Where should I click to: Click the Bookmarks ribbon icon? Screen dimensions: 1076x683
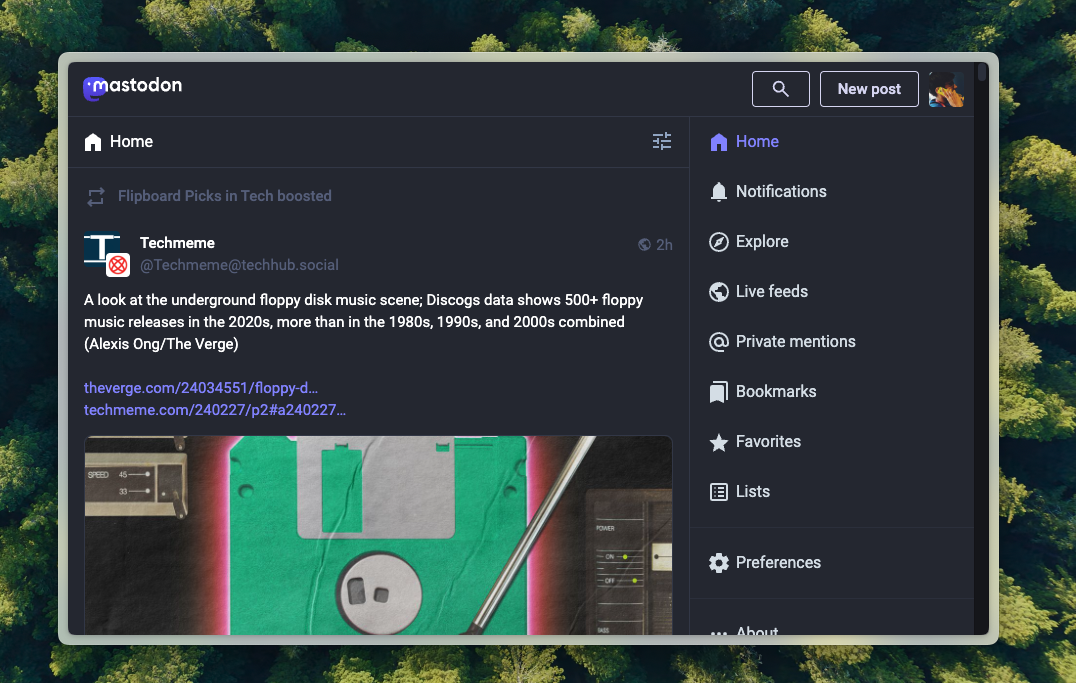coord(718,392)
